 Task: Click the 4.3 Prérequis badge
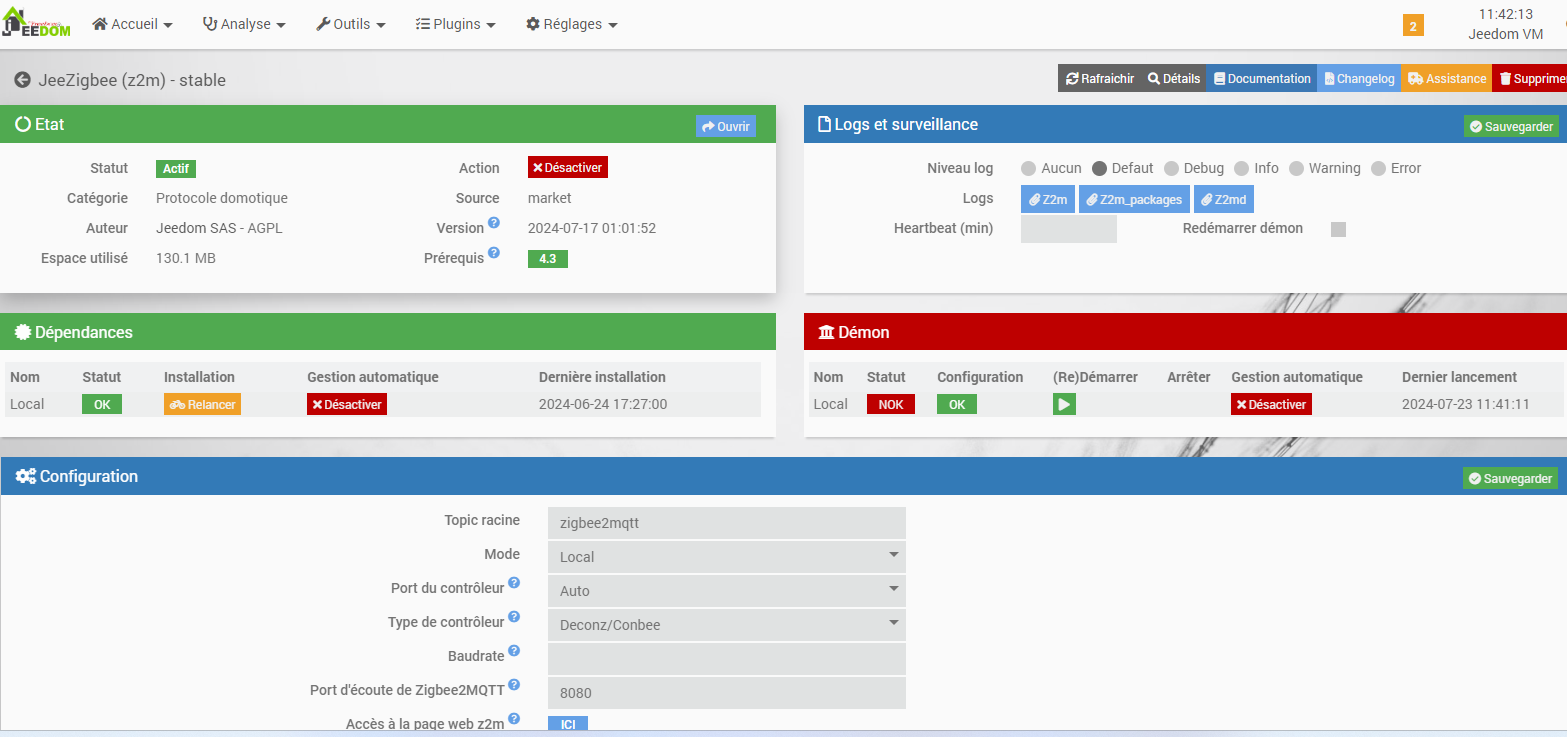(548, 259)
